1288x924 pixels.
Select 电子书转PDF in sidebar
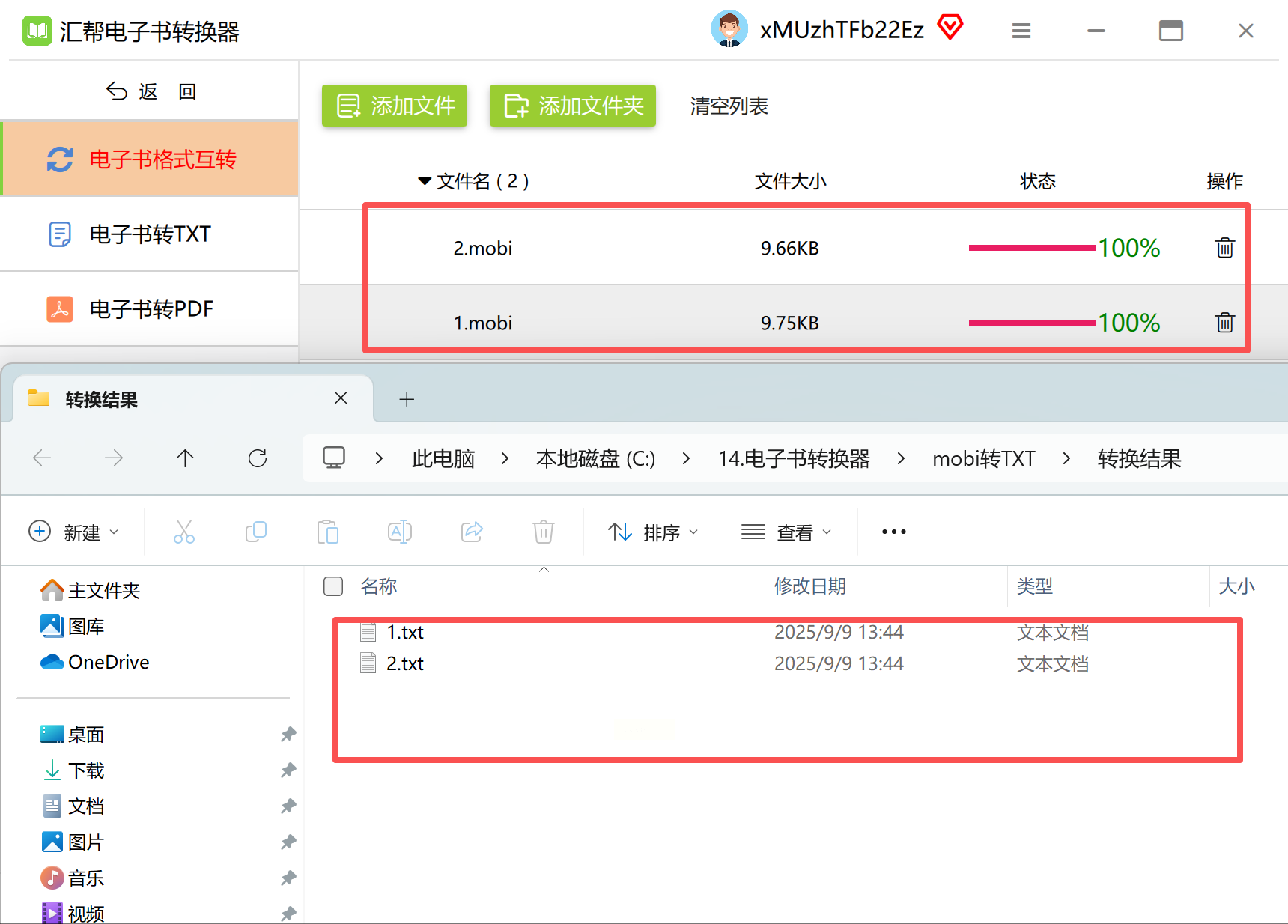click(x=150, y=309)
